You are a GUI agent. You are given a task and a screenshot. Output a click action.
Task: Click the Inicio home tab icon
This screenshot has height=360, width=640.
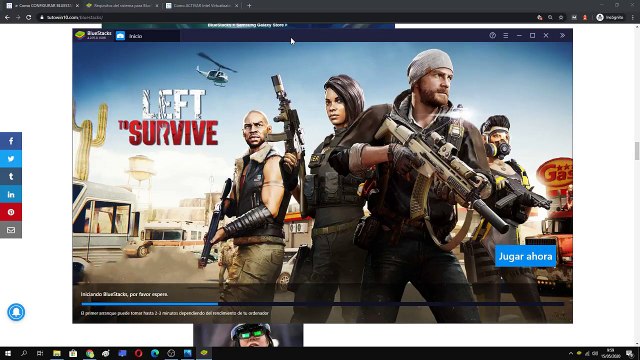pos(120,36)
